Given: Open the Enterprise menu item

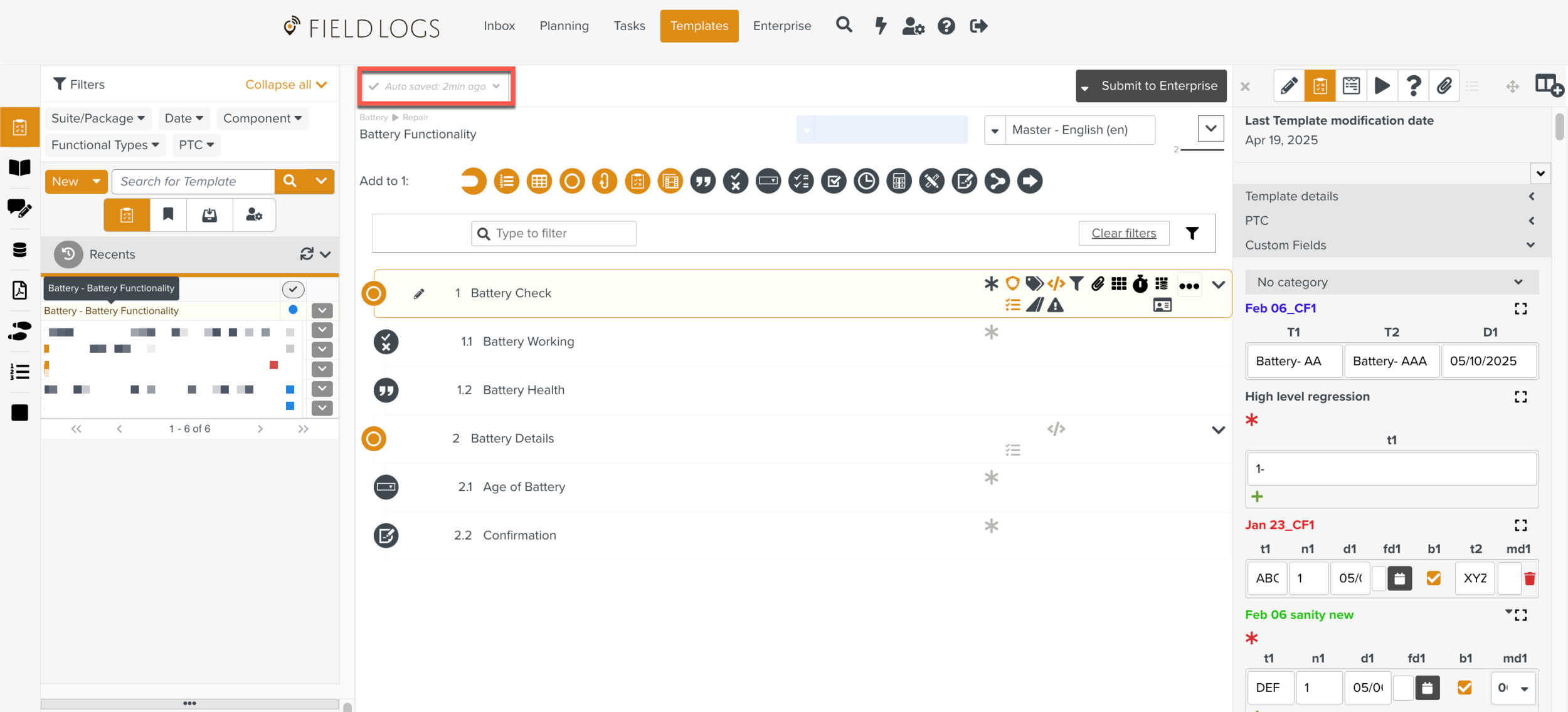Looking at the screenshot, I should pos(781,26).
